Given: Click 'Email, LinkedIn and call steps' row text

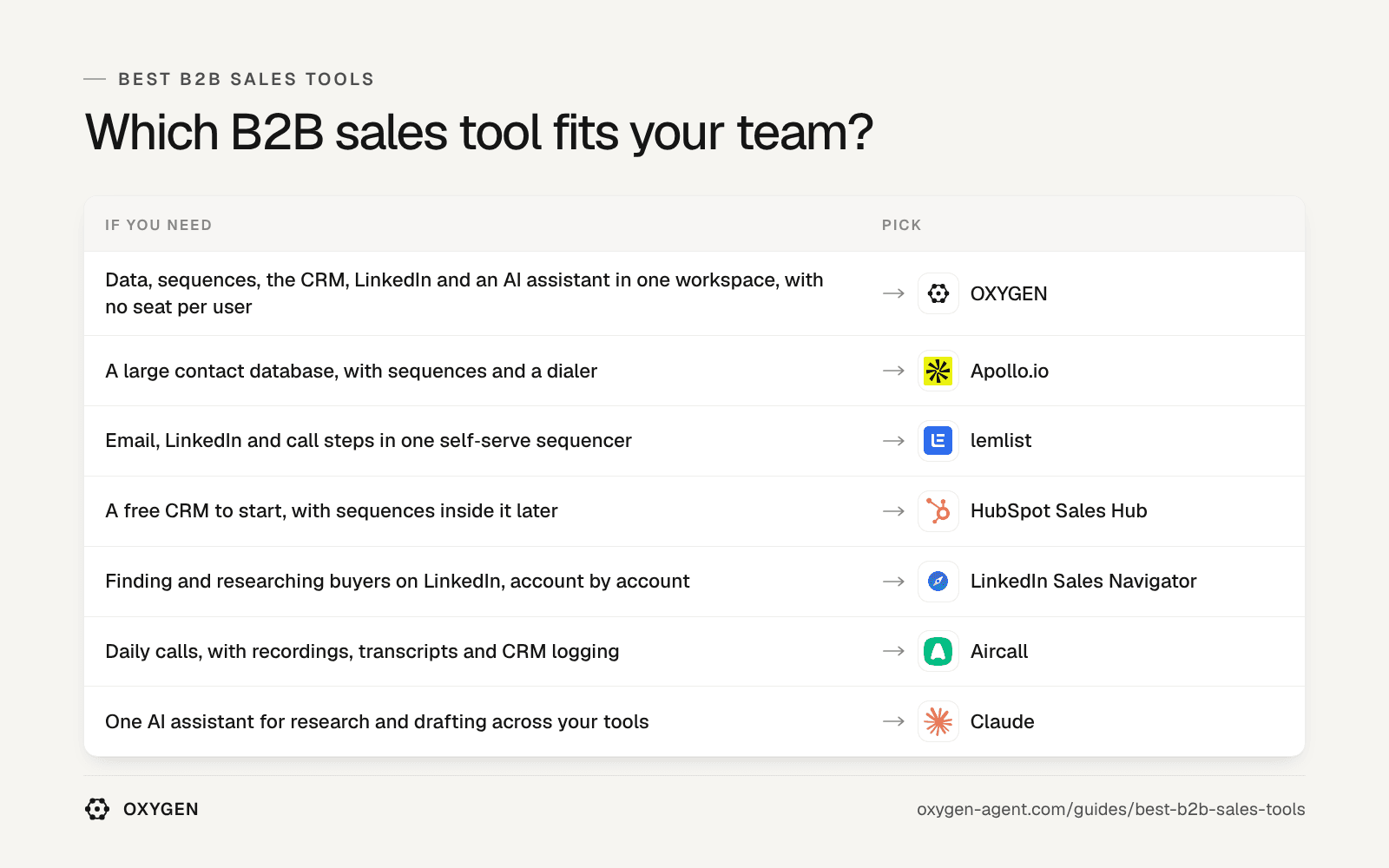Looking at the screenshot, I should (x=368, y=441).
